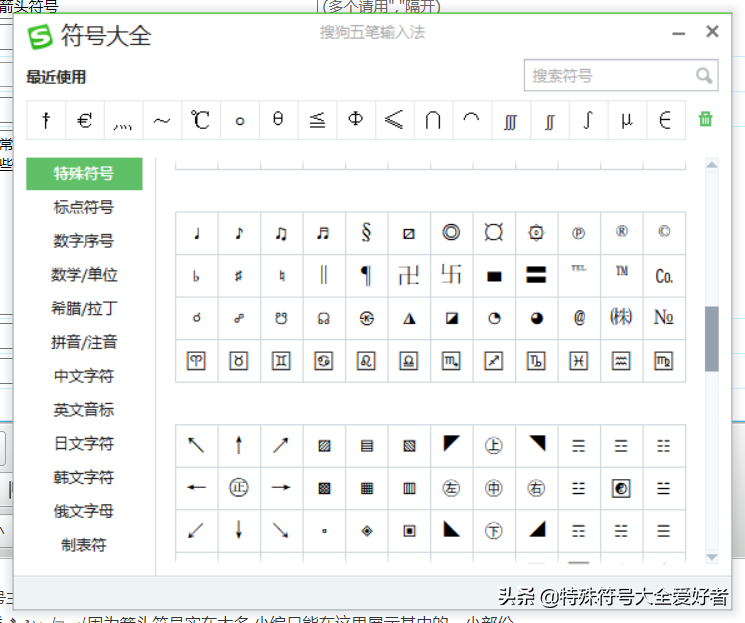Clear recent symbols with the green trash icon

tap(706, 119)
